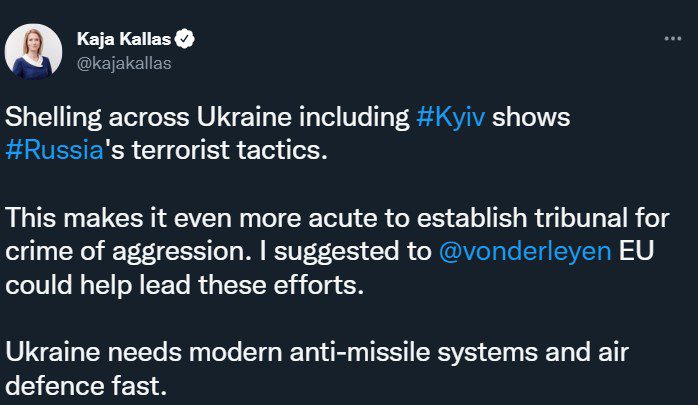
Task: Open the #Kyiv hashtag
Action: 450,117
